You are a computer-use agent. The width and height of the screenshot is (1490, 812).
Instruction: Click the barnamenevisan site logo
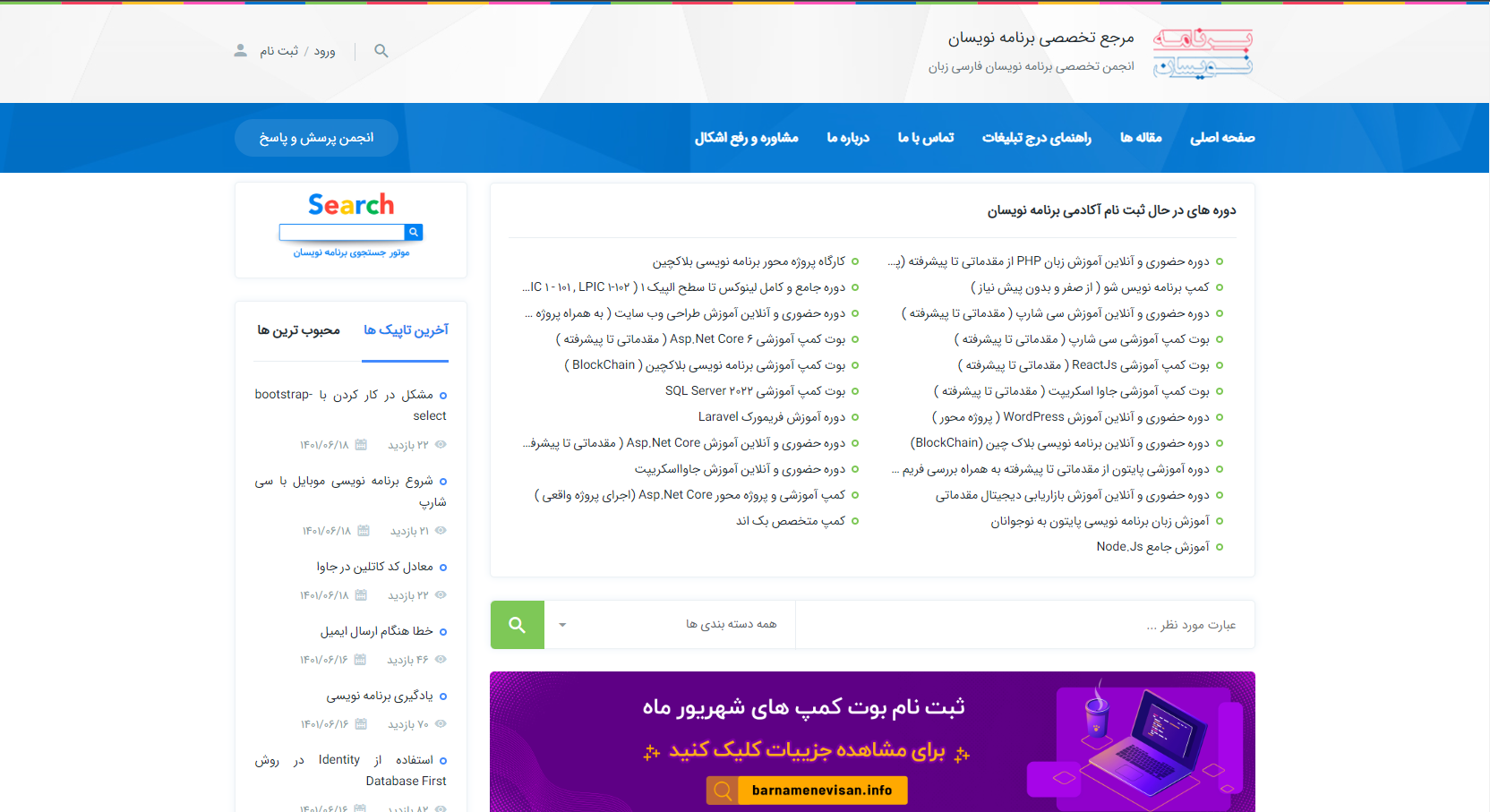click(x=1202, y=53)
